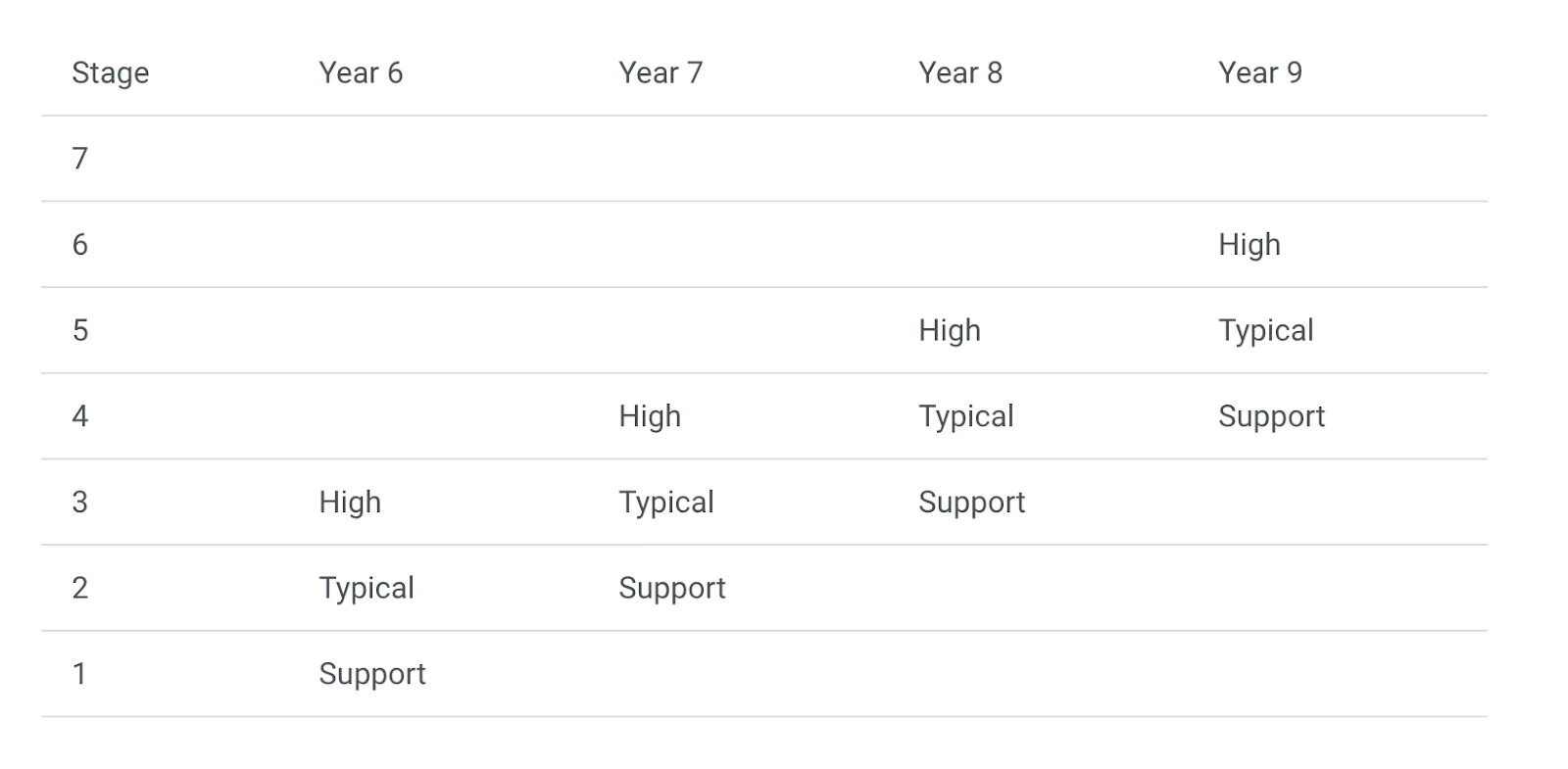Click Typical in the Year 6 column
The width and height of the screenshot is (1568, 769).
(366, 589)
